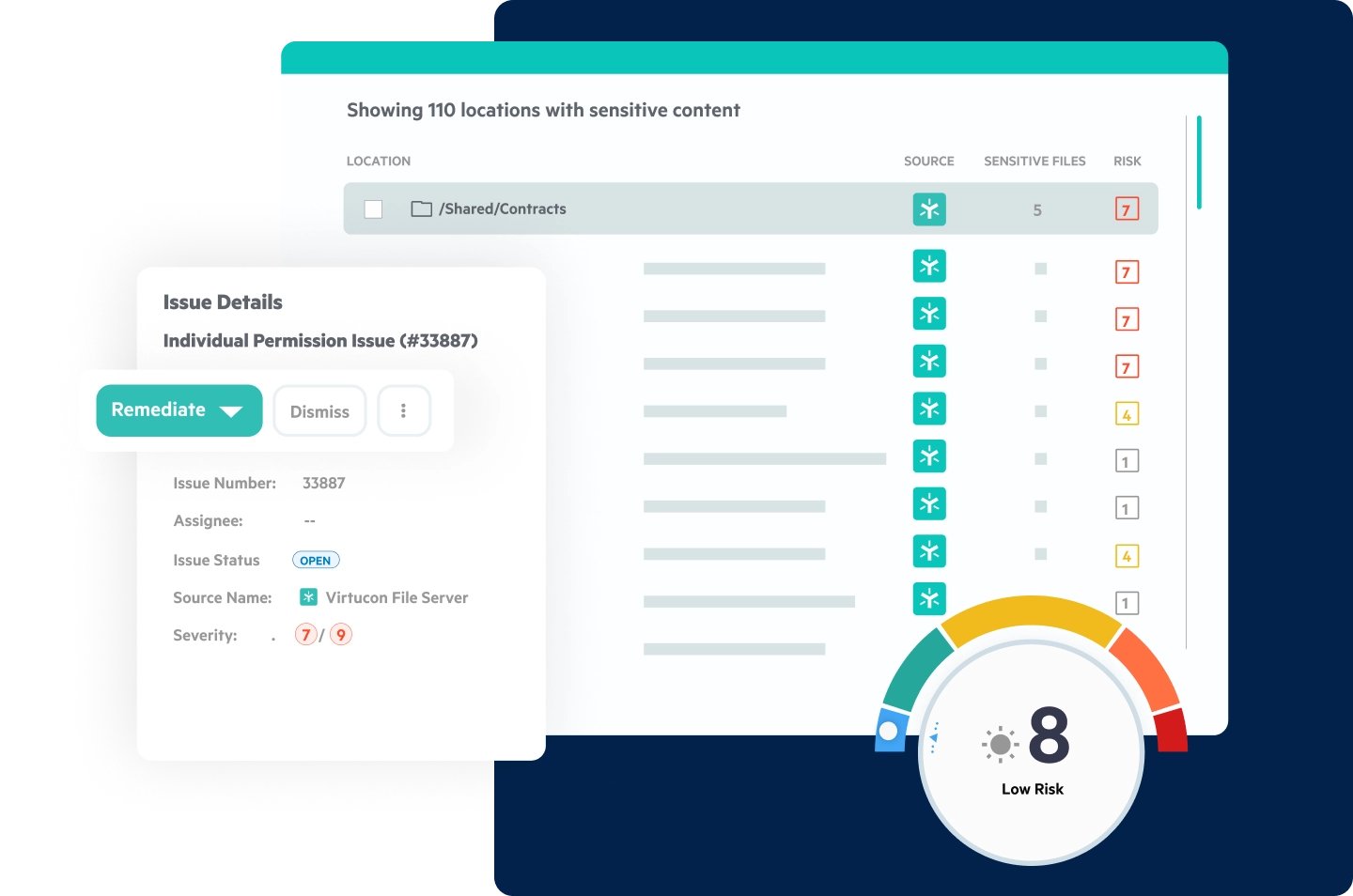This screenshot has width=1353, height=896.
Task: Click the OPEN status badge
Action: [315, 560]
